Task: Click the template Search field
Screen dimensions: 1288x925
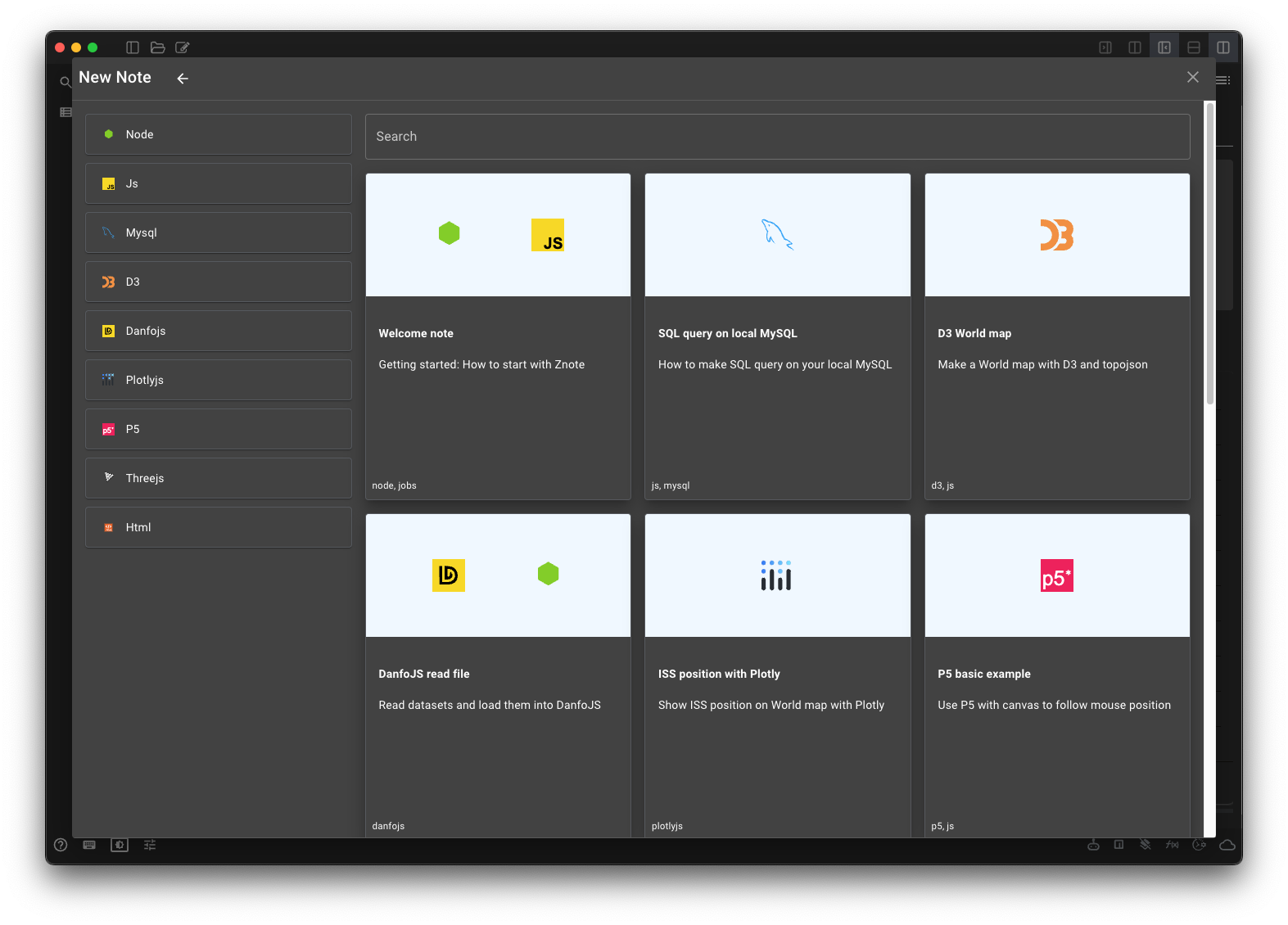Action: pyautogui.click(x=777, y=137)
